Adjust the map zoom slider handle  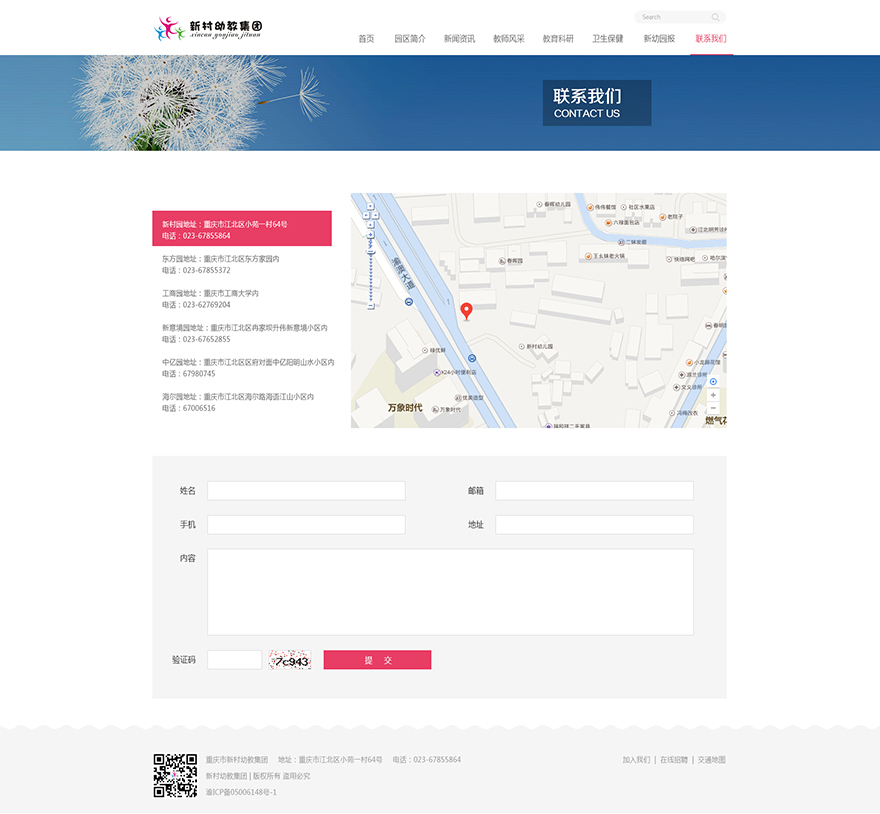(370, 251)
